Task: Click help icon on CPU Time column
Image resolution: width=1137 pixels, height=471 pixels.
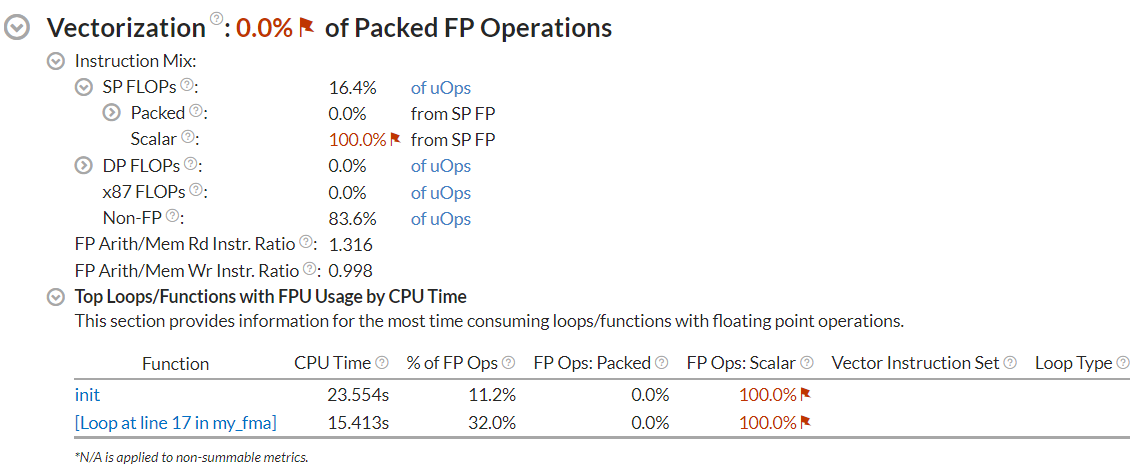Action: click(381, 363)
